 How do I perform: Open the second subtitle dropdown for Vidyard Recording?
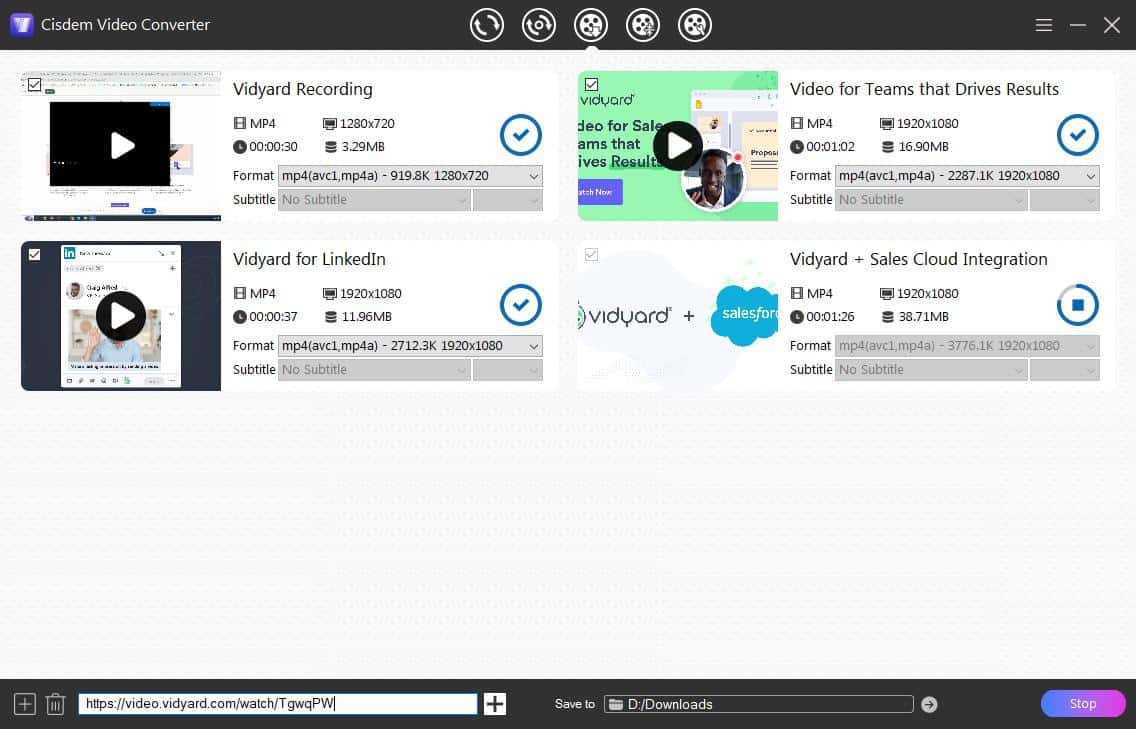(508, 200)
